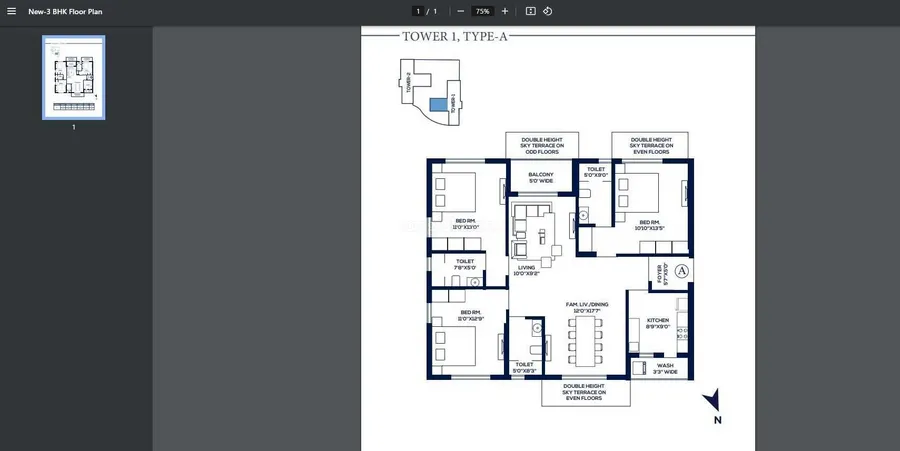Open the page 1 thumbnail in sidebar
The image size is (900, 451).
tap(73, 77)
